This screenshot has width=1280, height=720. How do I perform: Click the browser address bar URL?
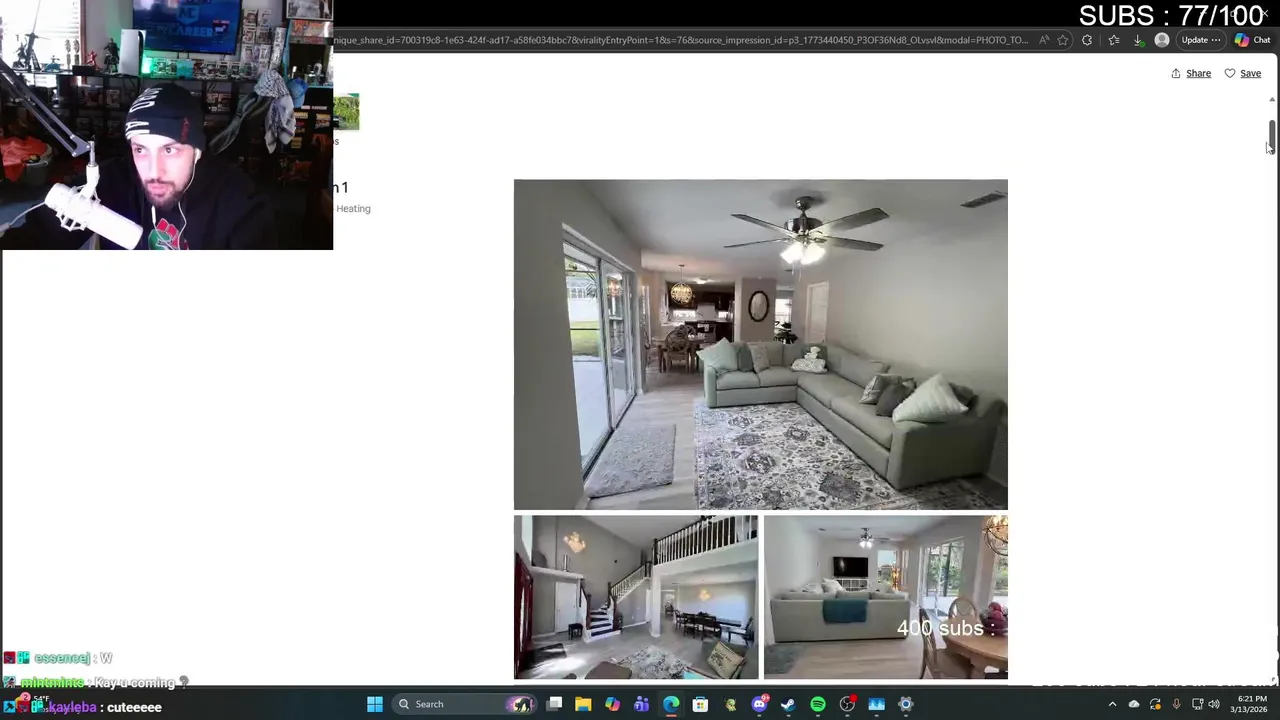[x=680, y=40]
